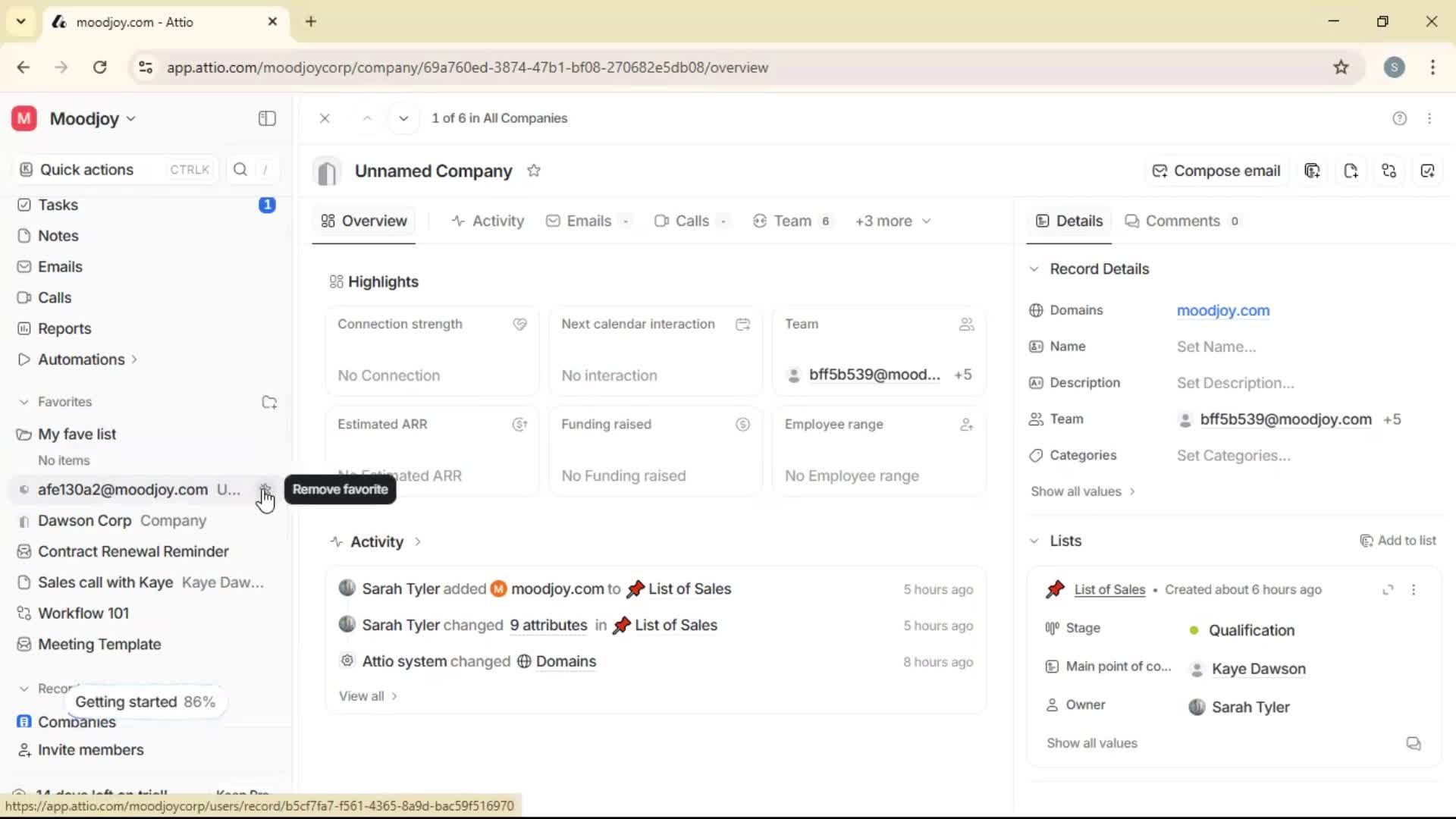Click the Getting started 86% progress indicator
This screenshot has width=1456, height=819.
[145, 701]
